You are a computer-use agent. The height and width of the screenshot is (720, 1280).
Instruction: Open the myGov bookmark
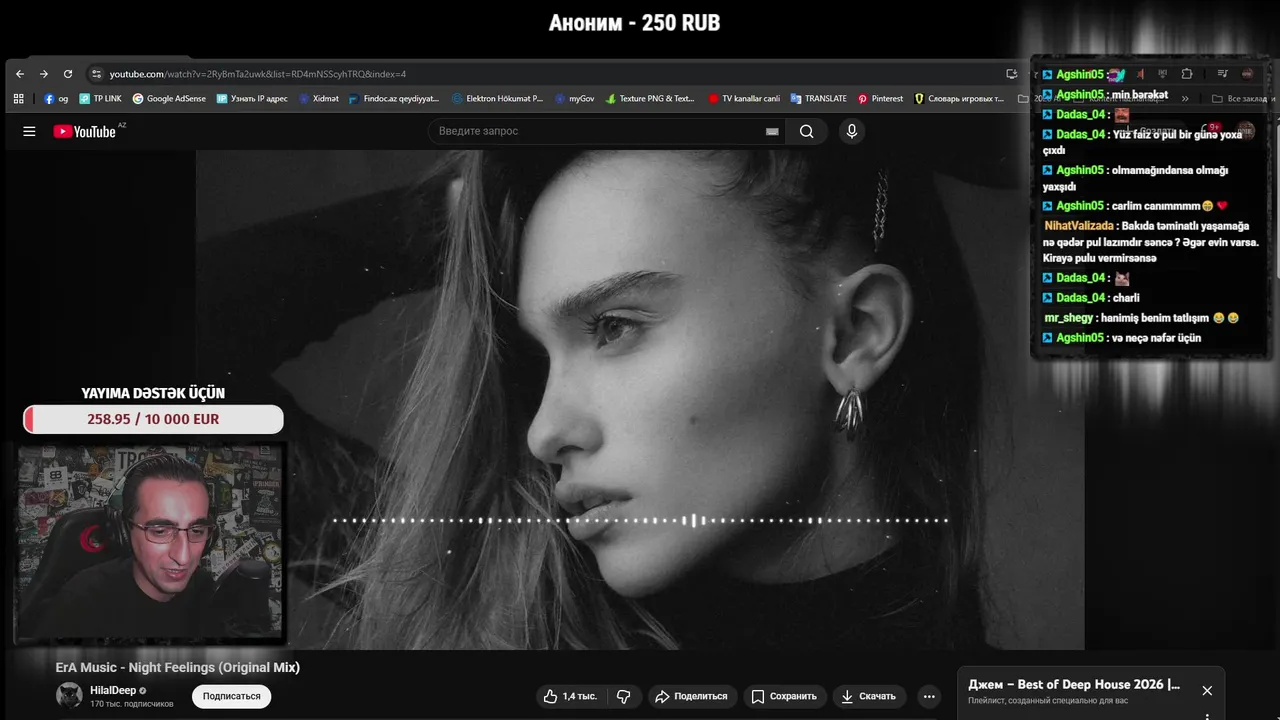pos(574,99)
